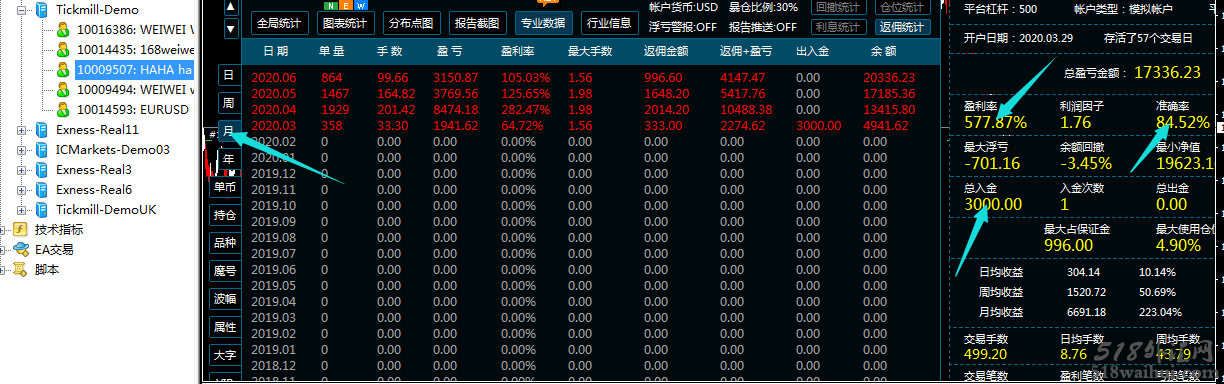Expand the Exness-Real3 node
The image size is (1224, 384).
[x=22, y=170]
